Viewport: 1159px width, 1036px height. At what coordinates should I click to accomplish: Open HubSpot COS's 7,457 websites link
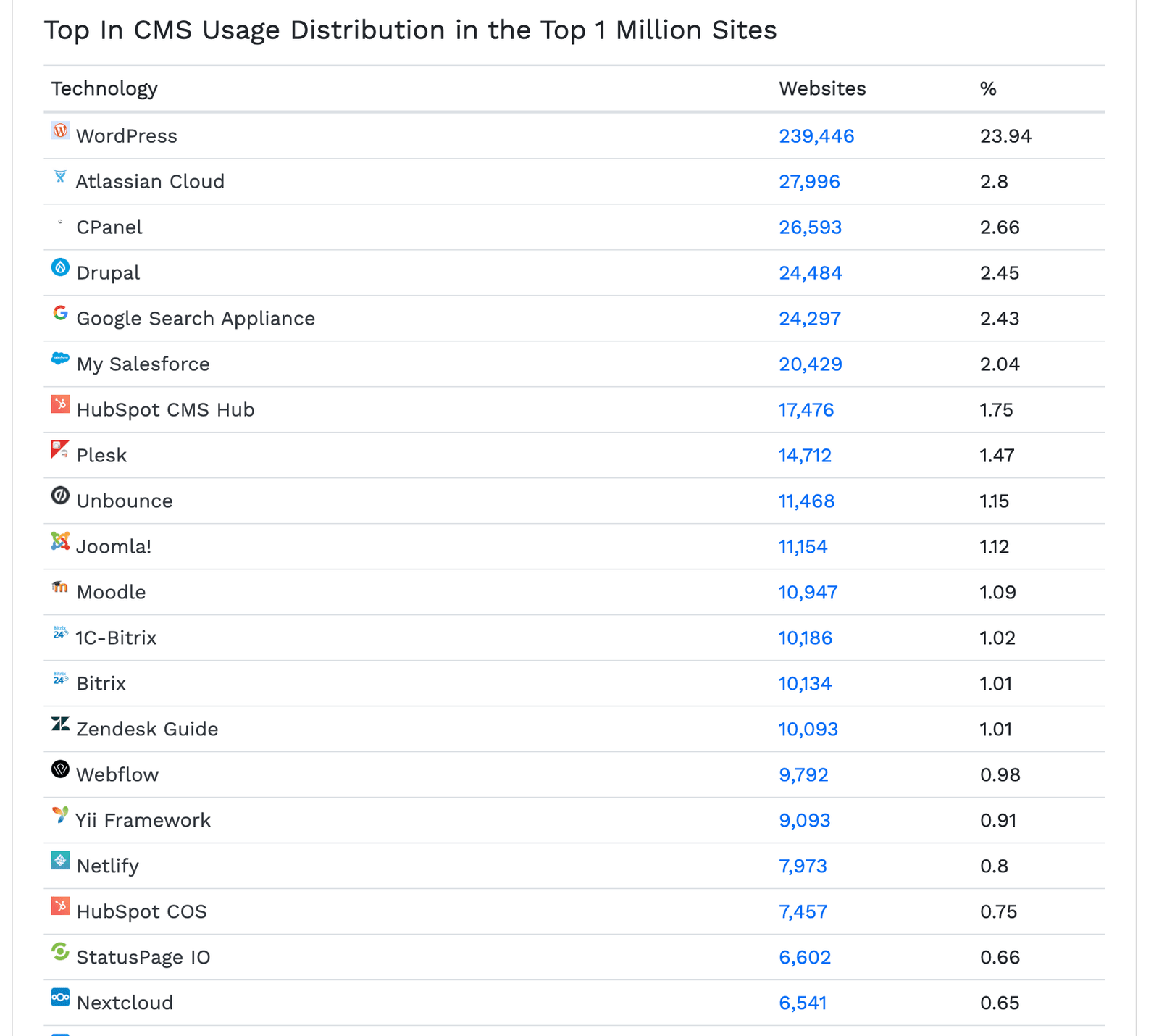(803, 912)
